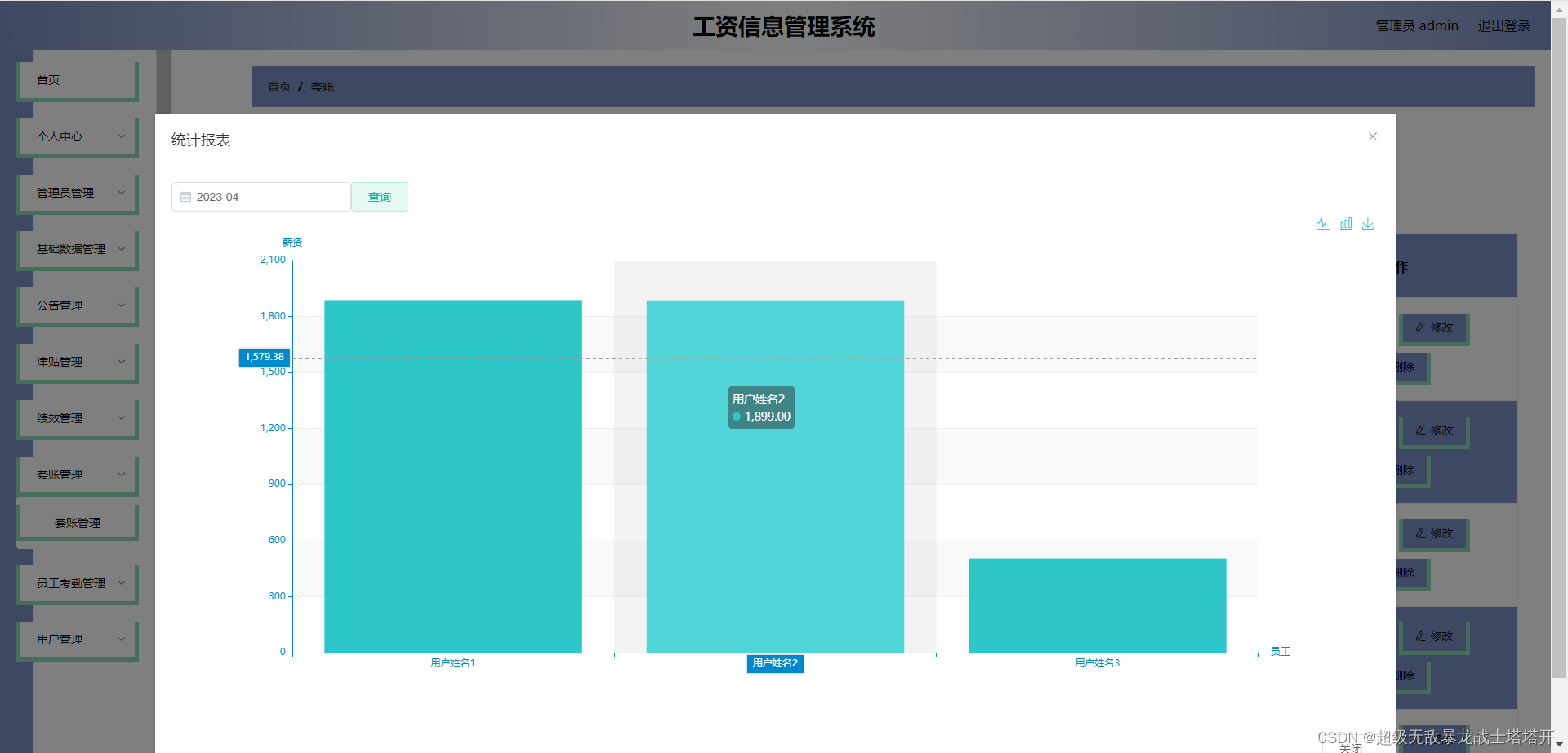Viewport: 1568px width, 753px height.
Task: Click the 查询 button
Action: [x=380, y=197]
